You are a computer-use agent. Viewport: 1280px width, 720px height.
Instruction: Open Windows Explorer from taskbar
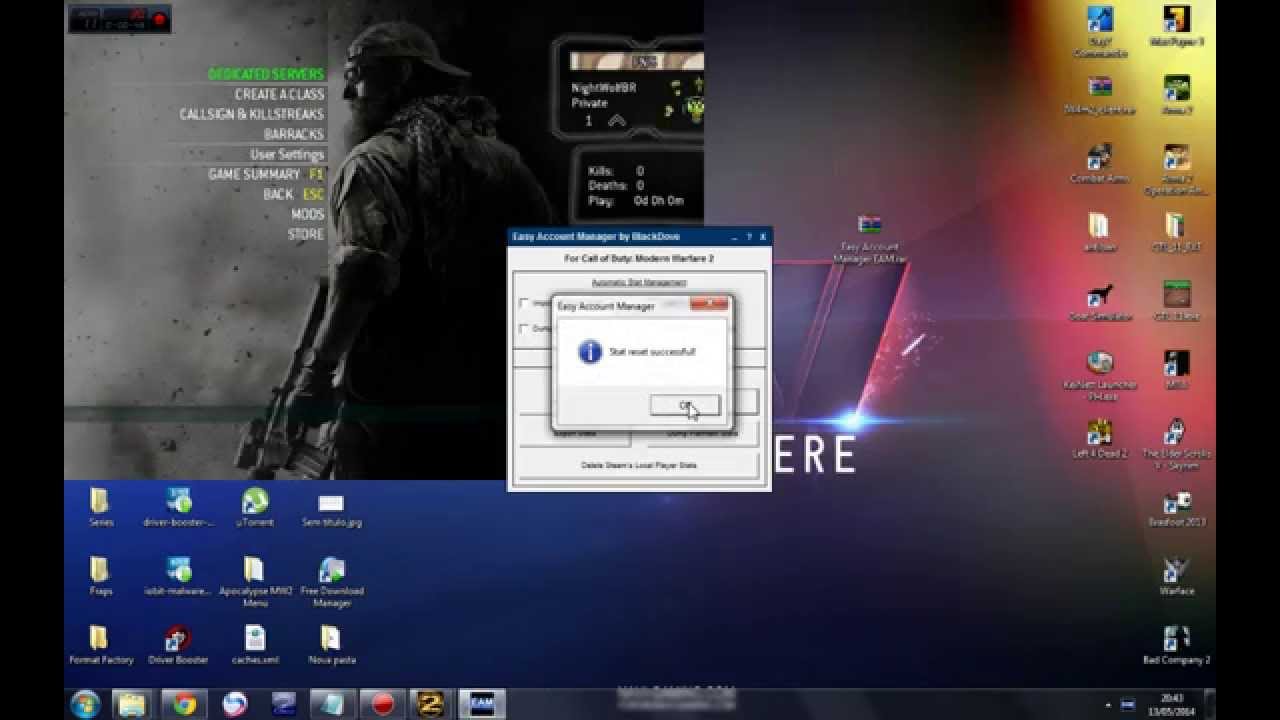pos(132,704)
